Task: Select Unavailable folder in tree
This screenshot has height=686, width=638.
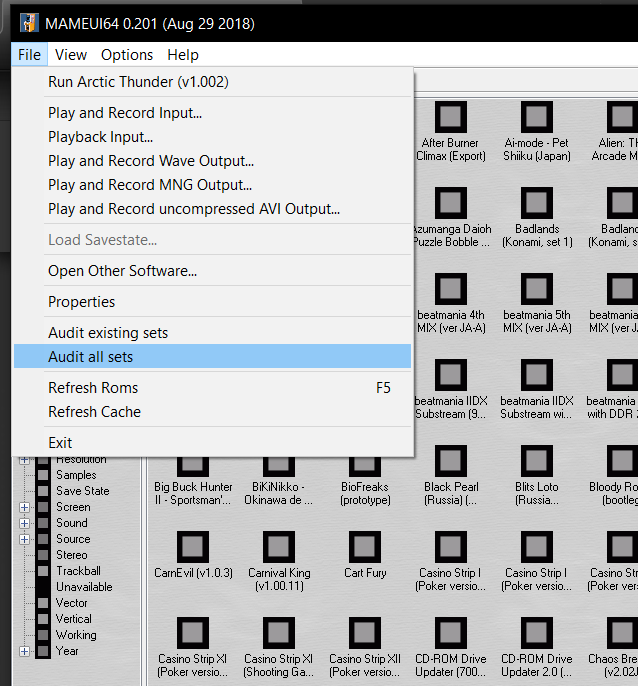Action: [84, 587]
